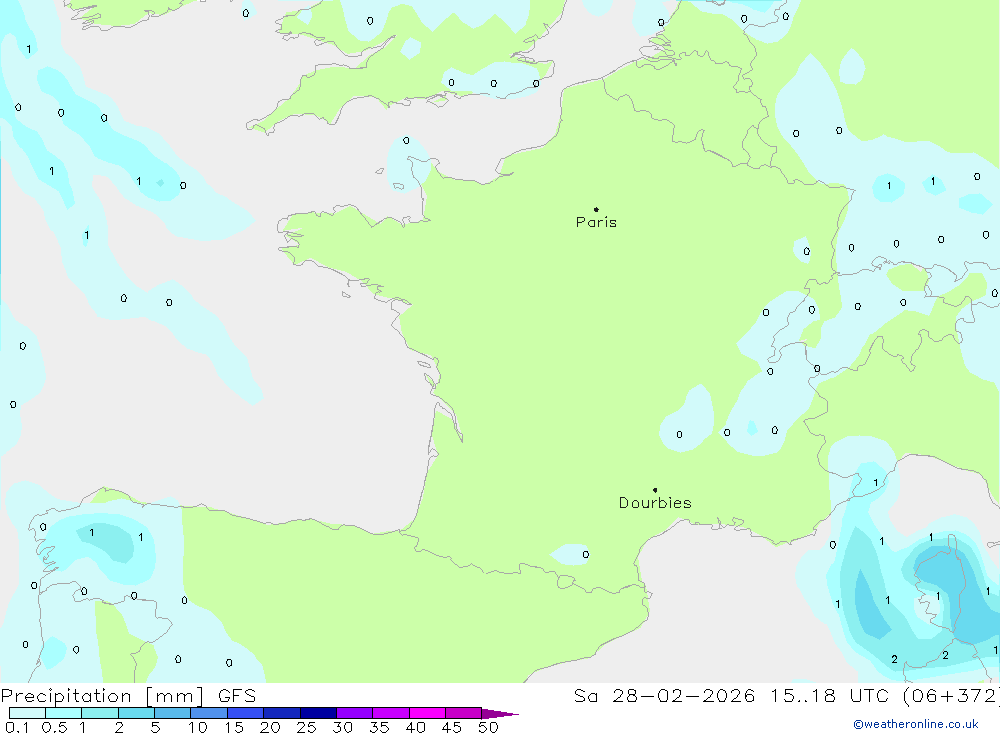
Task: Pick the 20–25 mm dark blue legend swatch
Action: (281, 713)
